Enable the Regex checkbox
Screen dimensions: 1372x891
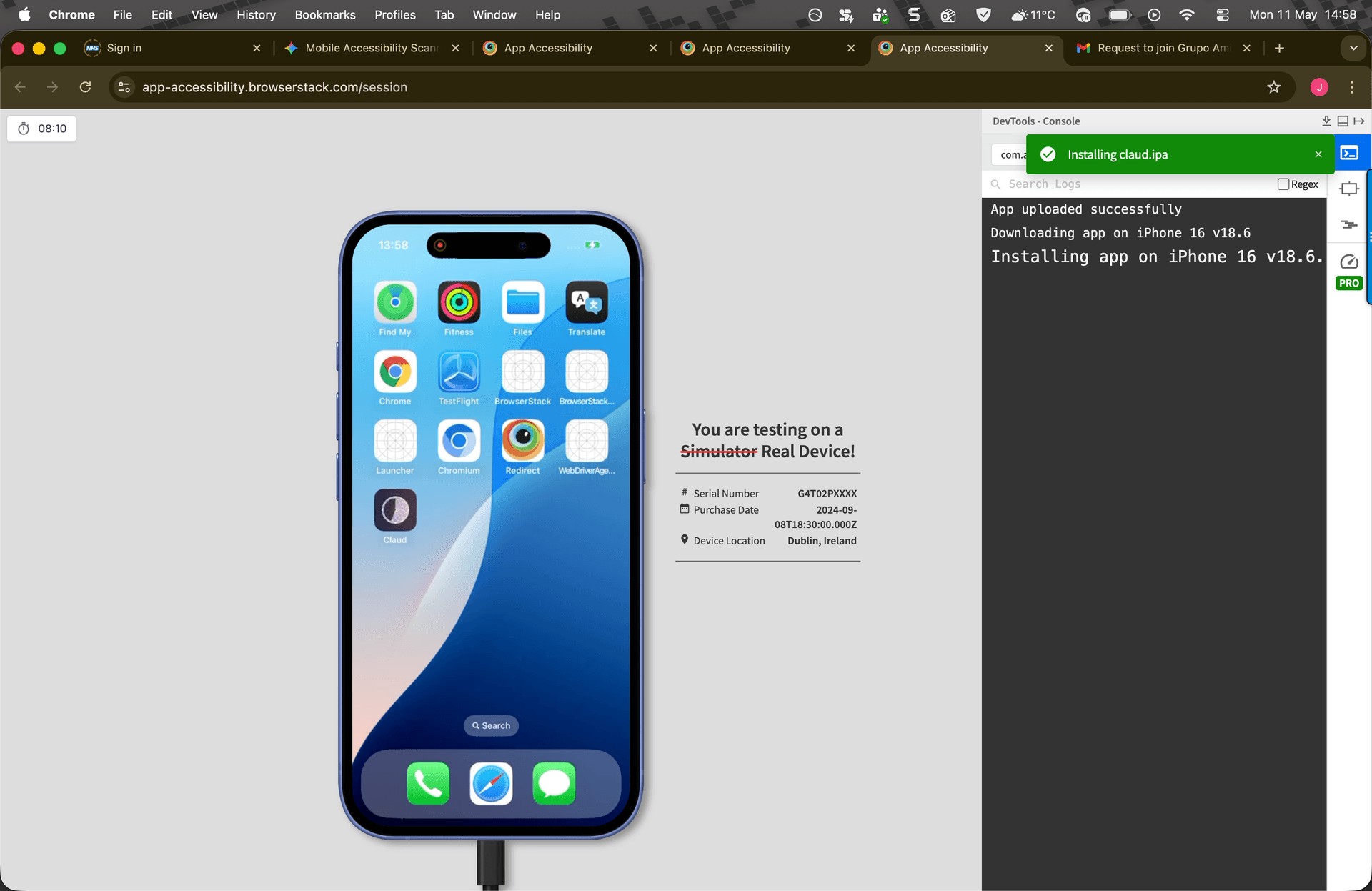coord(1283,184)
